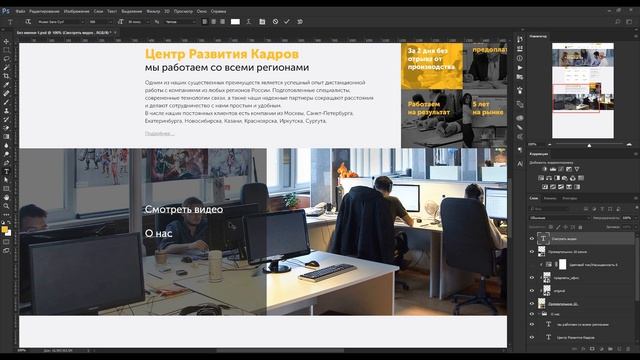The image size is (640, 360).
Task: Open the font family dropdown
Action: (x=60, y=22)
